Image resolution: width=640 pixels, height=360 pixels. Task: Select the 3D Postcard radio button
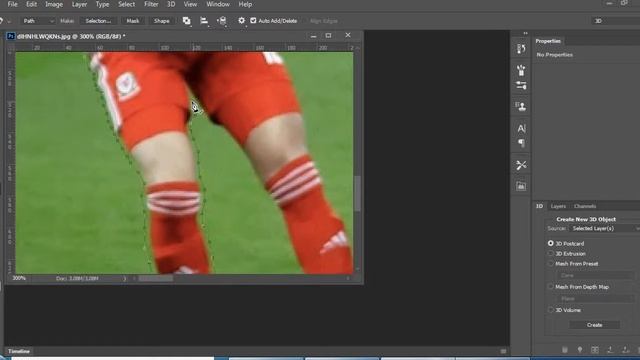point(551,243)
